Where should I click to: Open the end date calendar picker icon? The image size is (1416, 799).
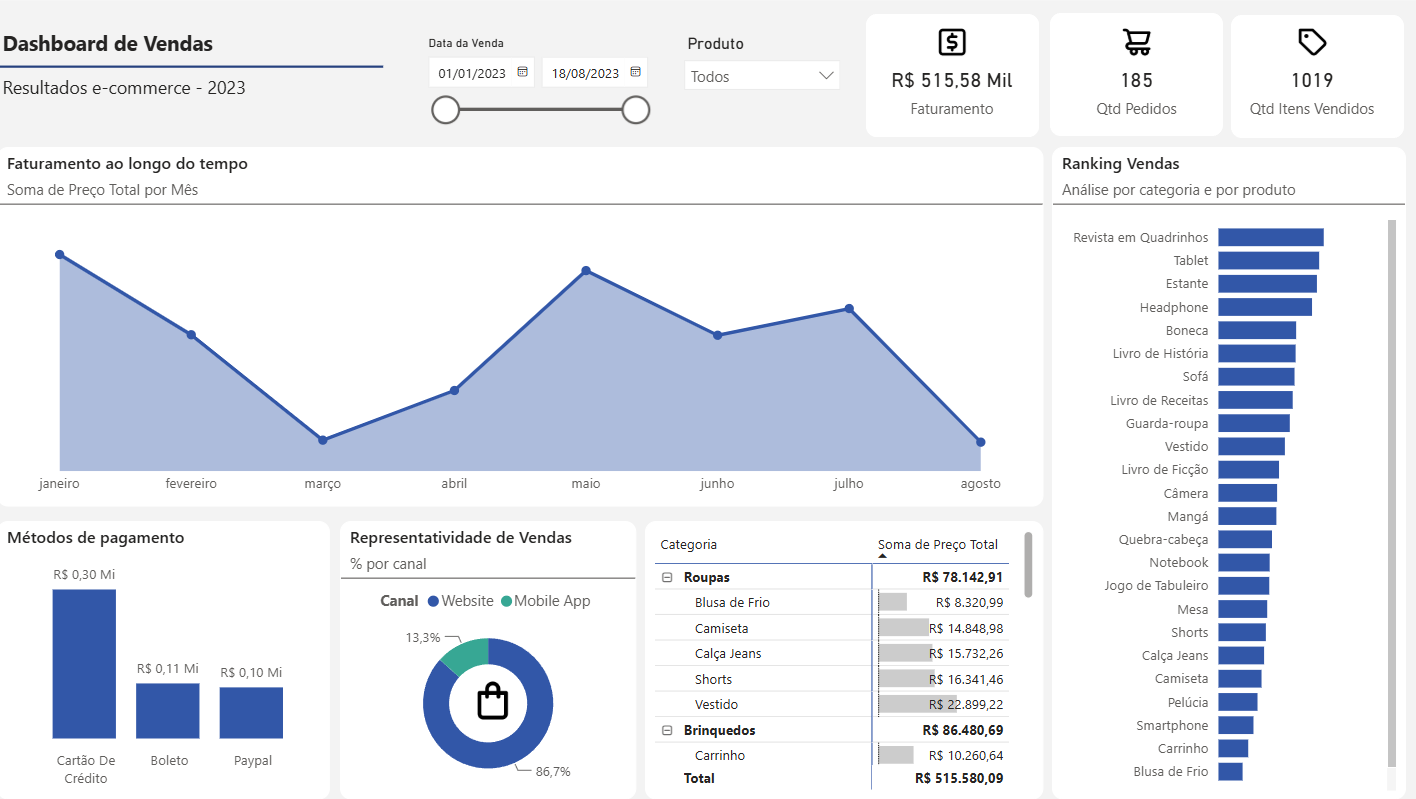[635, 72]
